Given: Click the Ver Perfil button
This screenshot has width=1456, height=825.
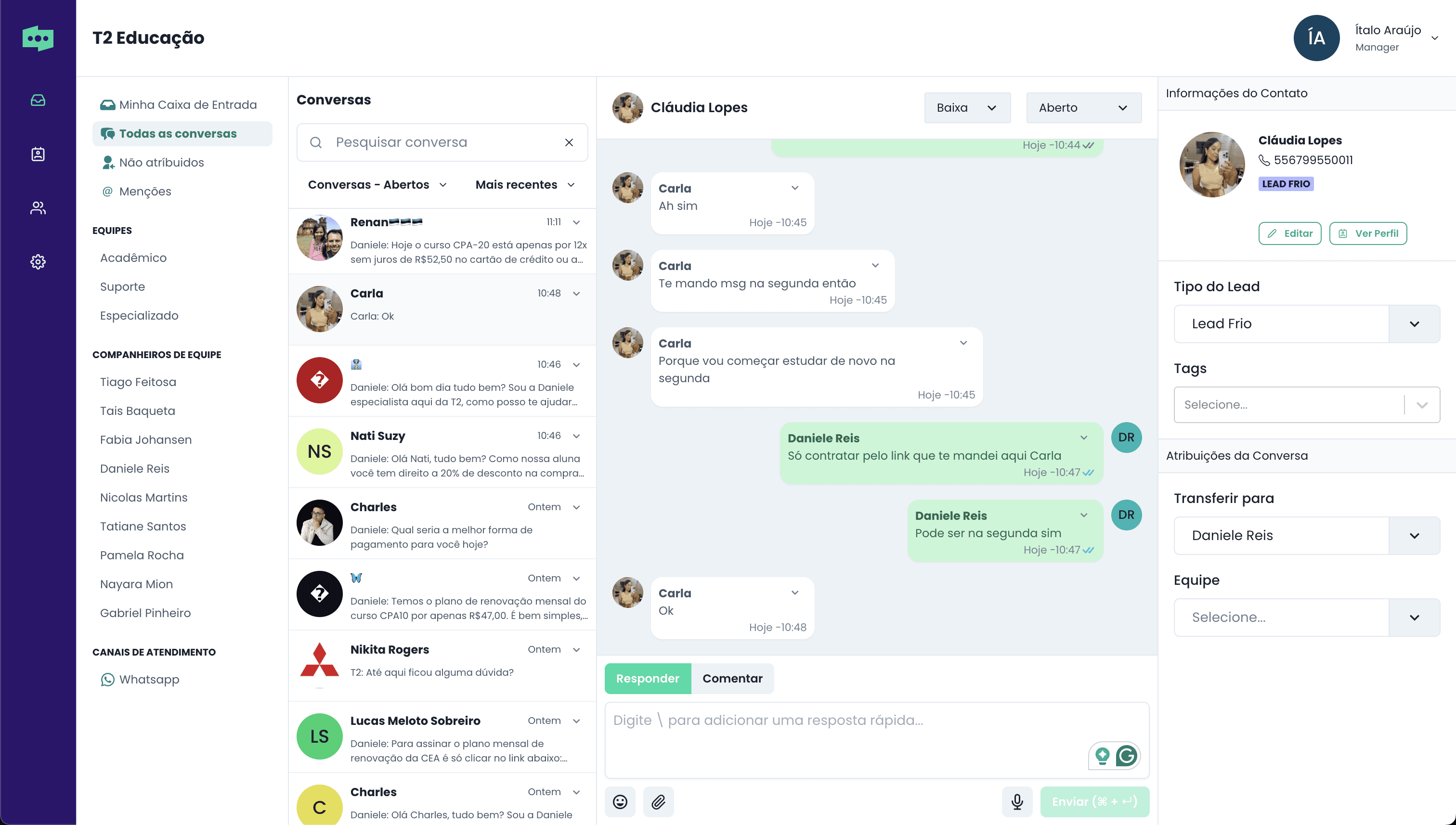Looking at the screenshot, I should coord(1367,233).
